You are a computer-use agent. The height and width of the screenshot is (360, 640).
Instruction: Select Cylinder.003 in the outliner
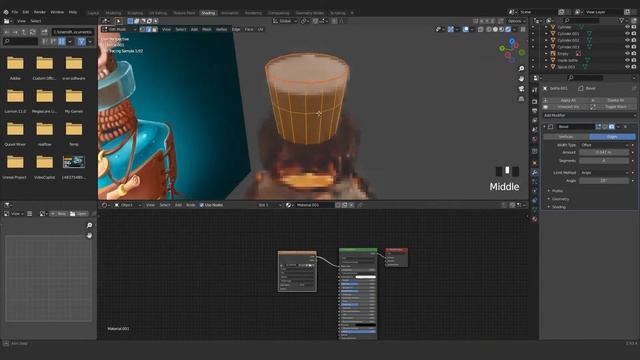pyautogui.click(x=568, y=47)
